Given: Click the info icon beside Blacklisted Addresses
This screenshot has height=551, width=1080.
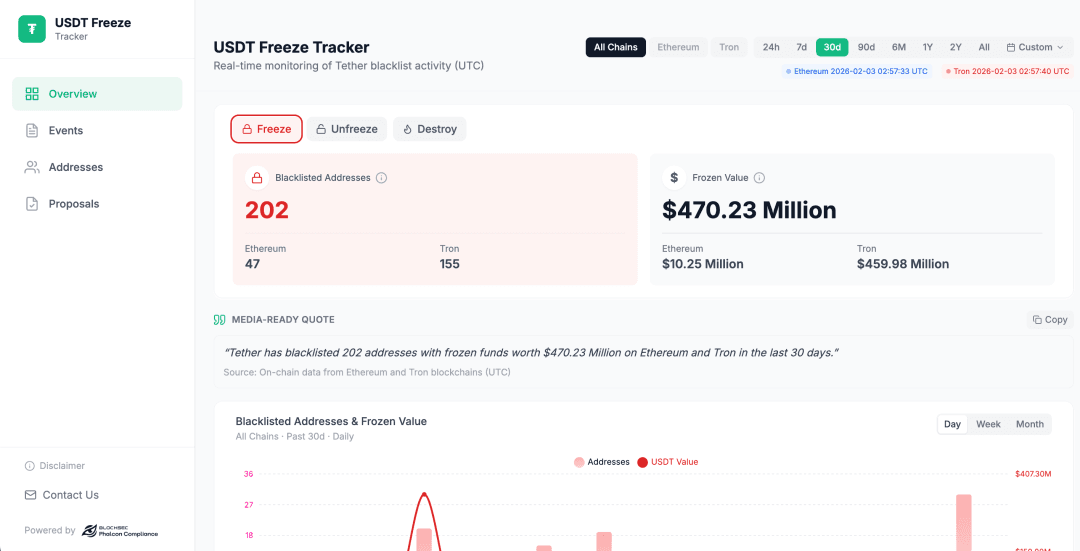Looking at the screenshot, I should (381, 178).
